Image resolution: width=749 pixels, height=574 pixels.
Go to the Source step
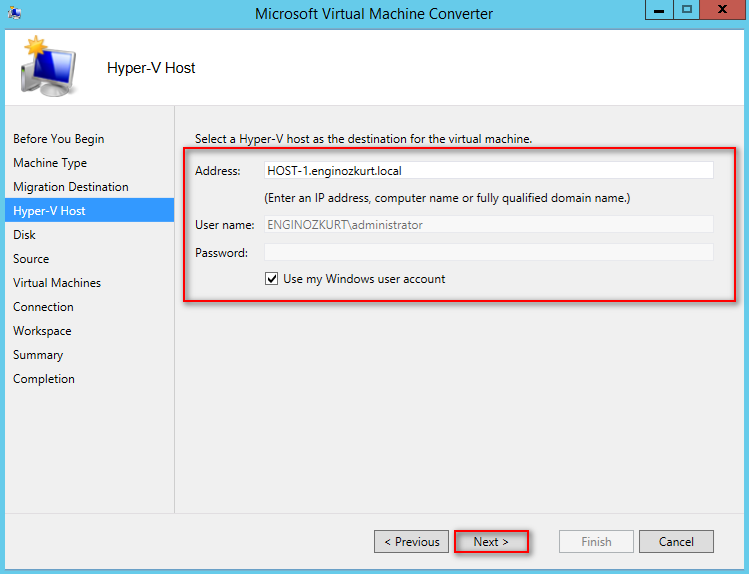tap(31, 259)
